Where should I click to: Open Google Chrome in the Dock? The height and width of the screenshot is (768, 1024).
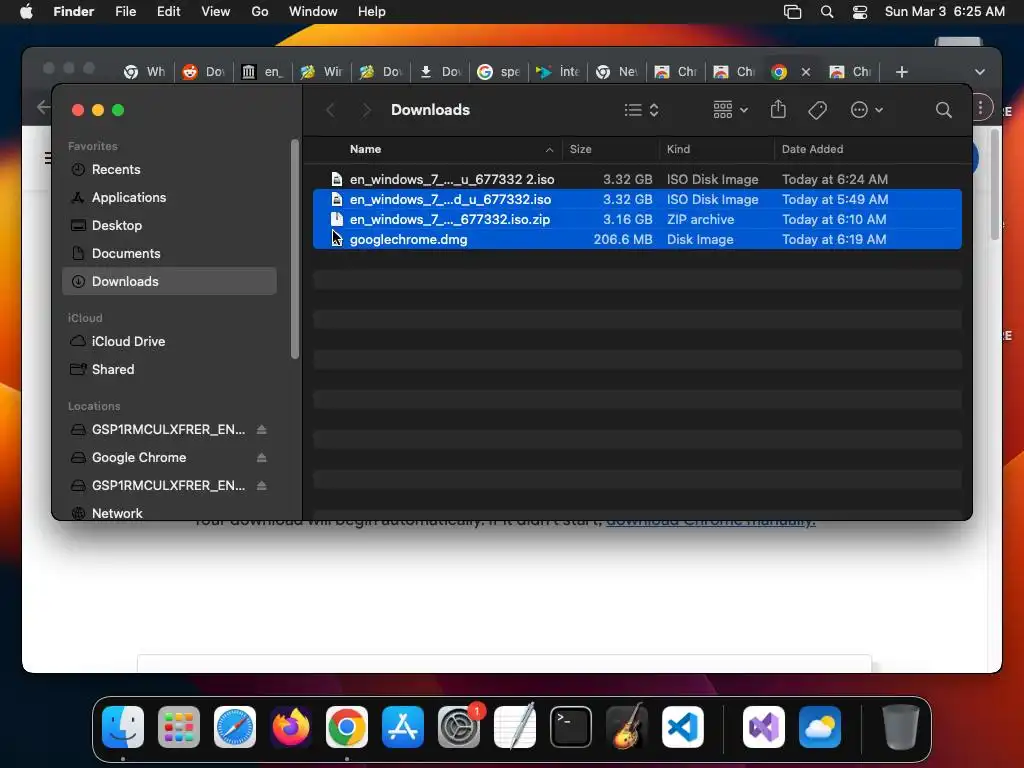[347, 727]
